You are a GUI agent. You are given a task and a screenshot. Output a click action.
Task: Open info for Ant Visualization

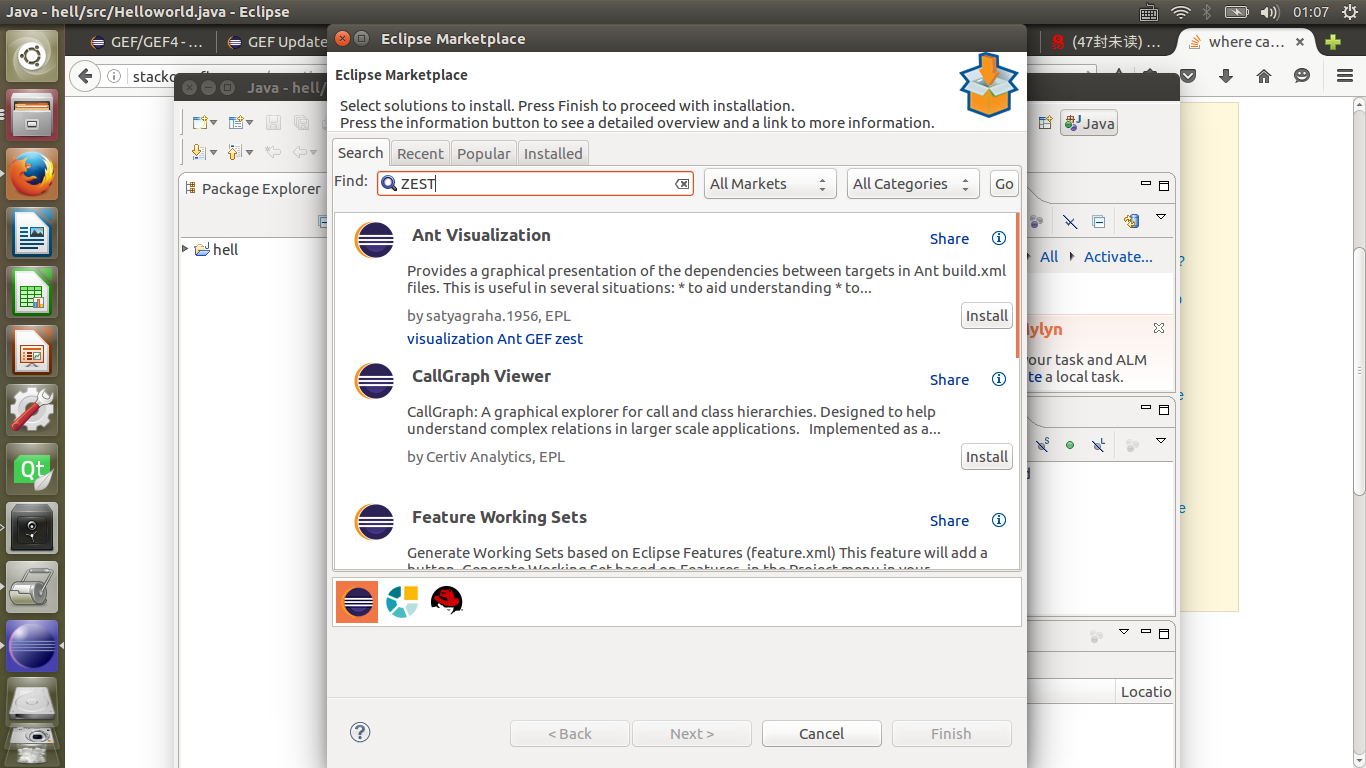[998, 238]
